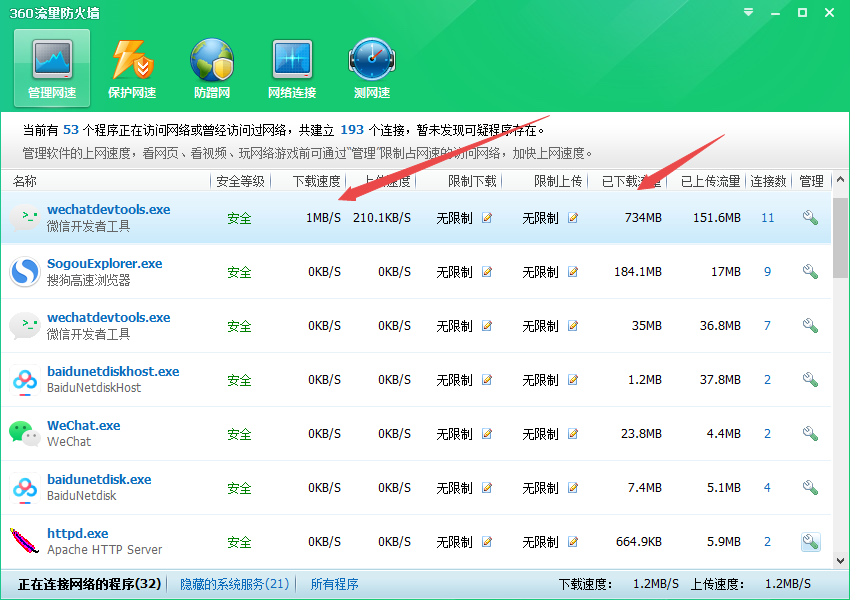Select the 184.1MB downloaded traffic cell
Screen dimensions: 850x600
(638, 272)
